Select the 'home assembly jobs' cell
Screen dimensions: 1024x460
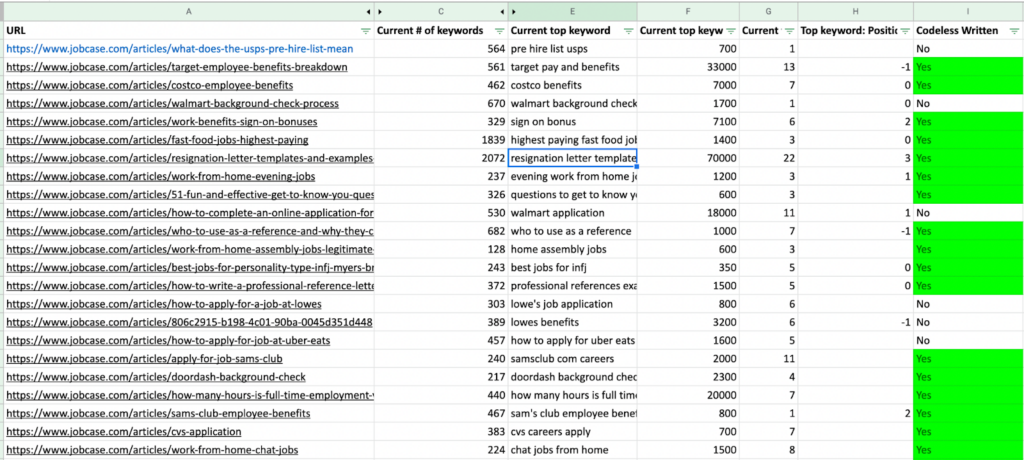(573, 250)
